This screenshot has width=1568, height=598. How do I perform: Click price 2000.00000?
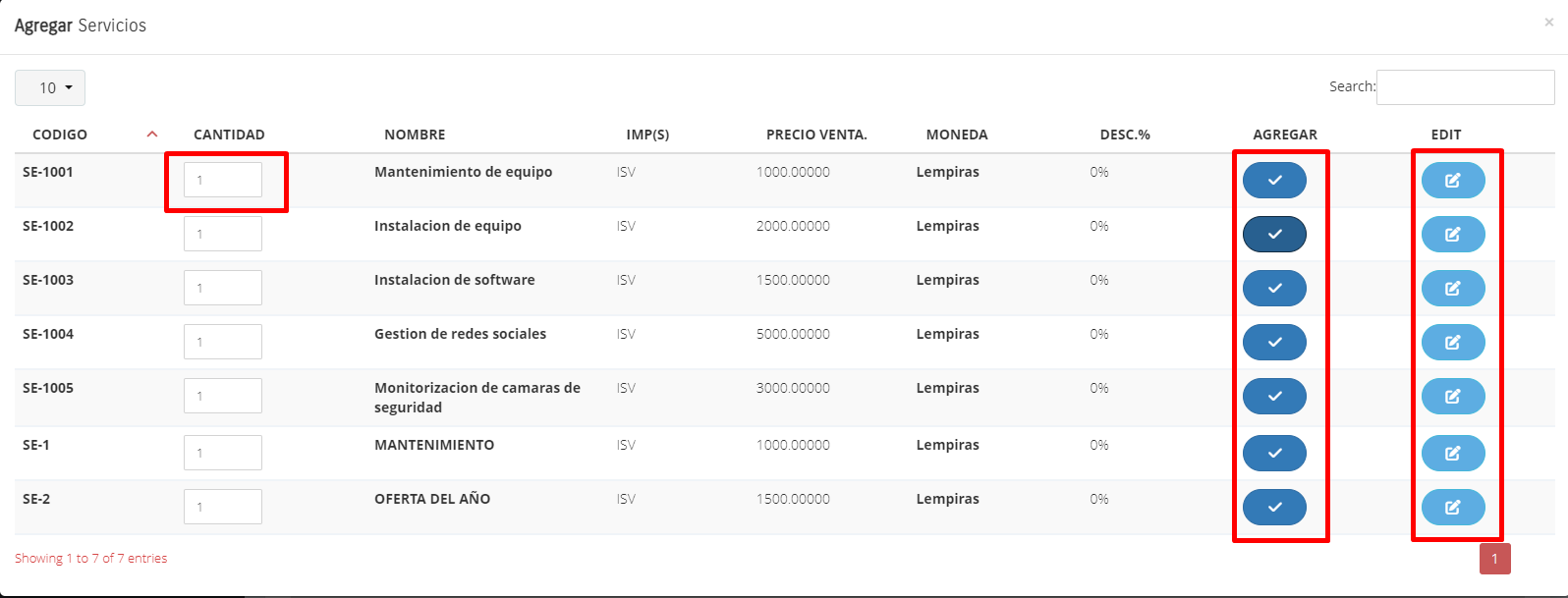coord(793,226)
